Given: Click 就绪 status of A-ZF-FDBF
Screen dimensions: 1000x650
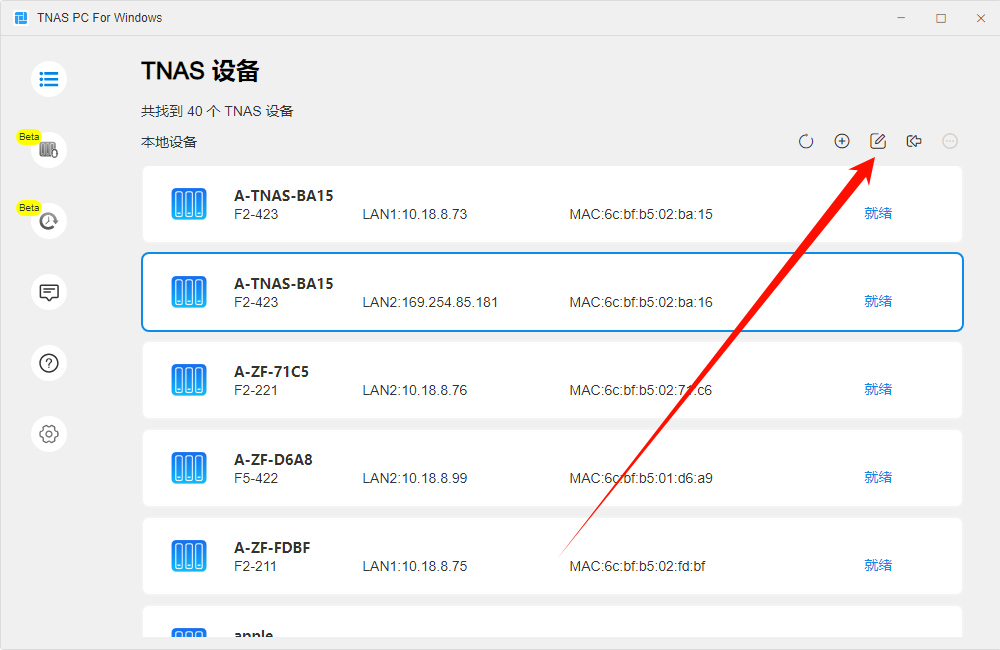Looking at the screenshot, I should (x=878, y=565).
